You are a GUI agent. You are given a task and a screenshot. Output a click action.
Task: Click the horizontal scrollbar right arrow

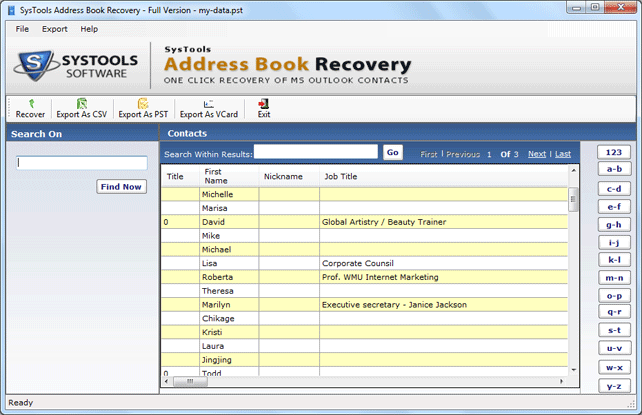click(x=562, y=381)
